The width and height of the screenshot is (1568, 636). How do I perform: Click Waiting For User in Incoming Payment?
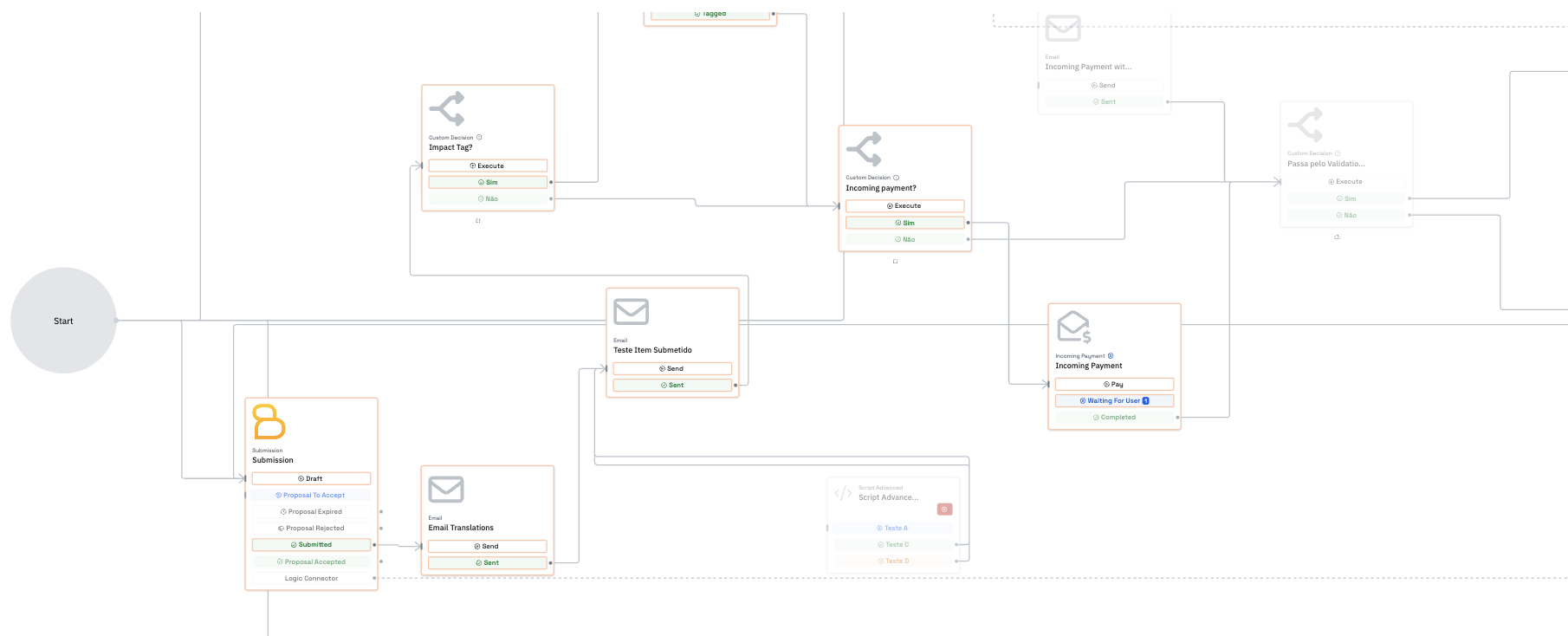pos(1114,401)
